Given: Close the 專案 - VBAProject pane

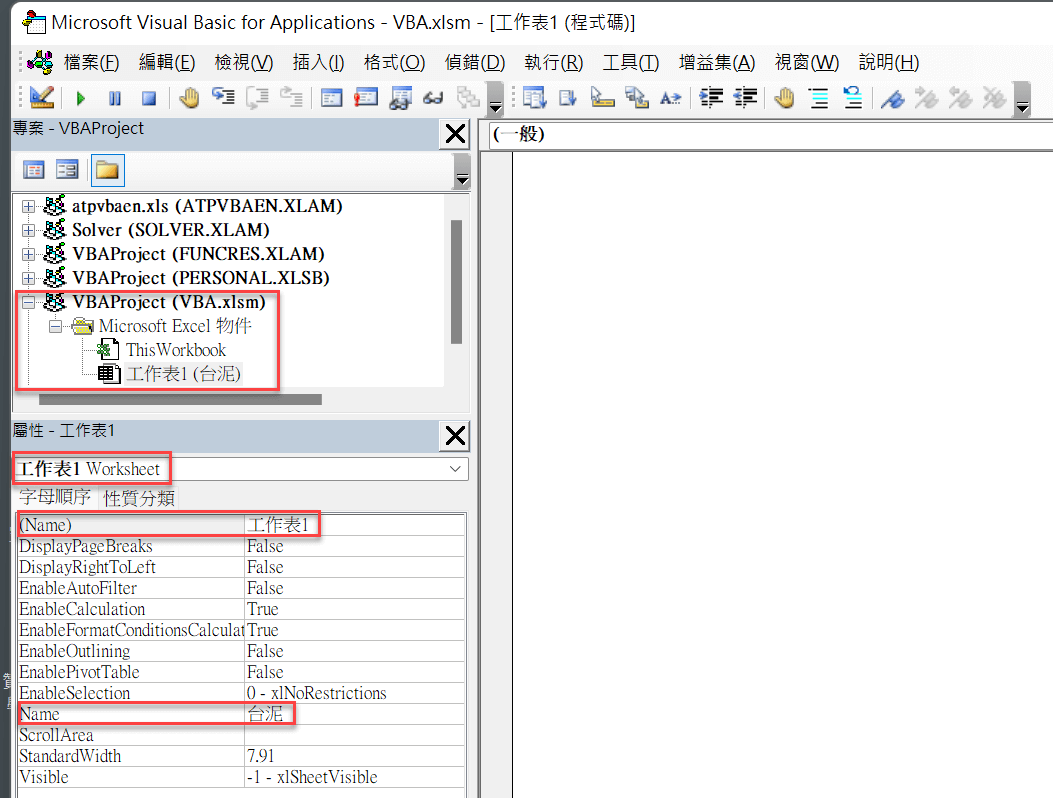Looking at the screenshot, I should (x=455, y=134).
